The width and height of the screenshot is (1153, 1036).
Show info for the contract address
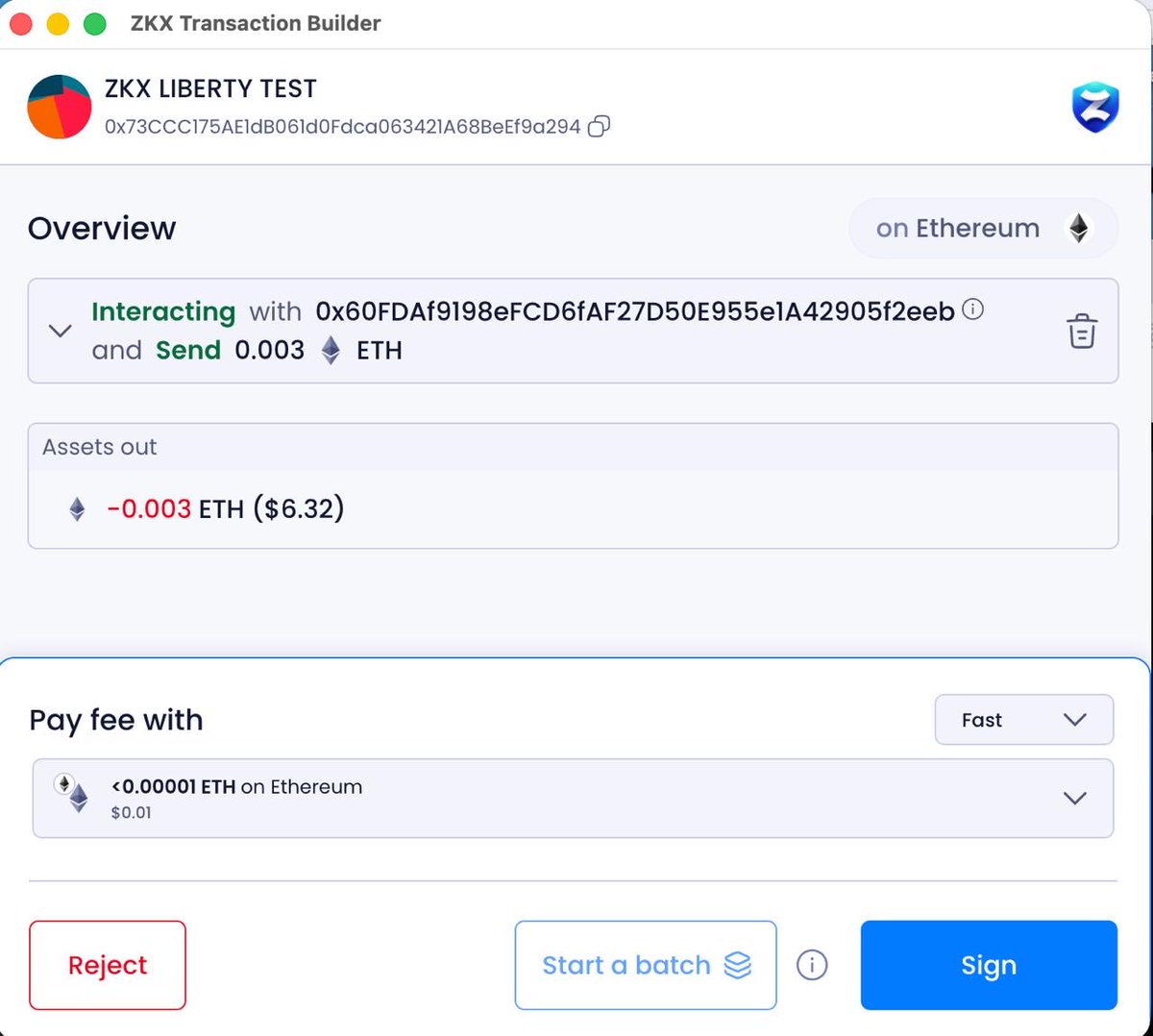(x=972, y=309)
